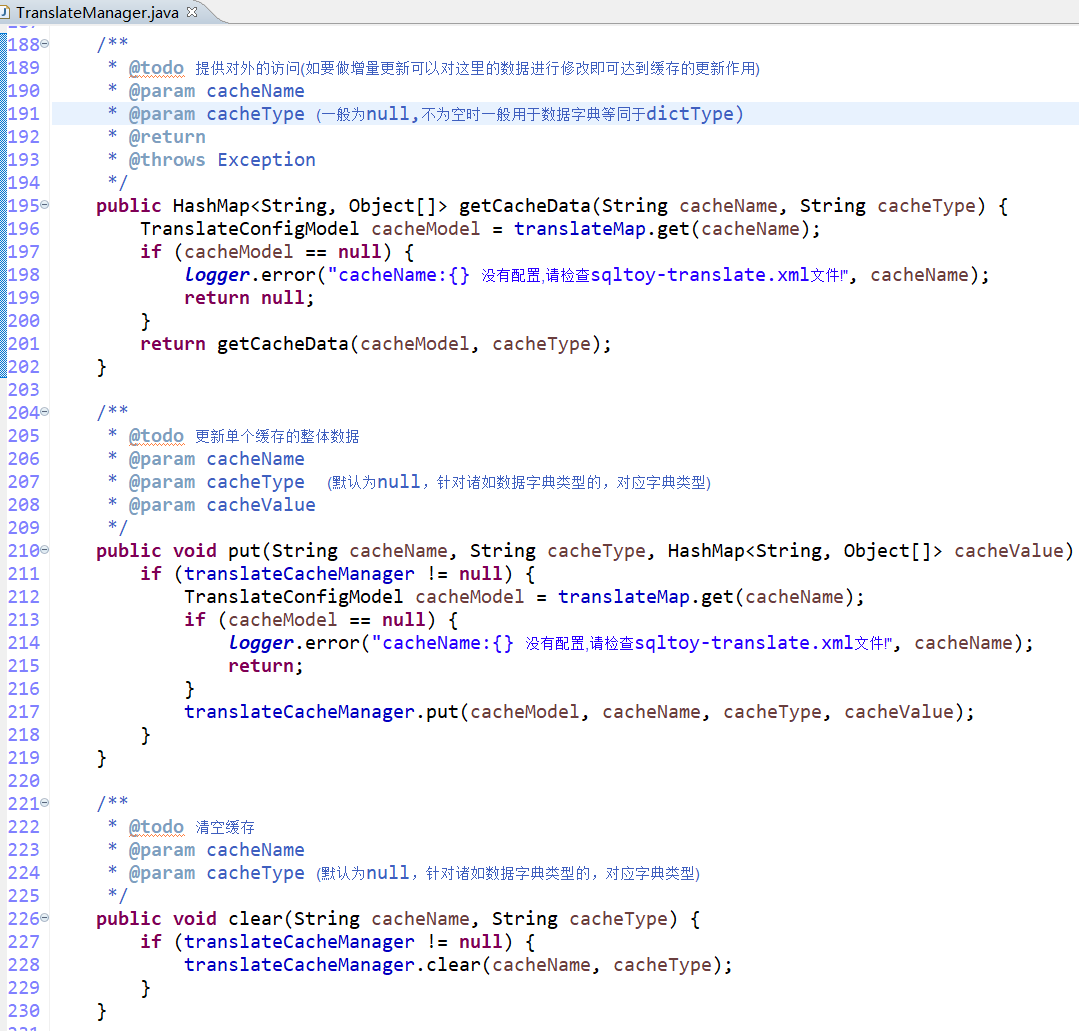Click '@param cacheType' on line 224

click(x=216, y=873)
